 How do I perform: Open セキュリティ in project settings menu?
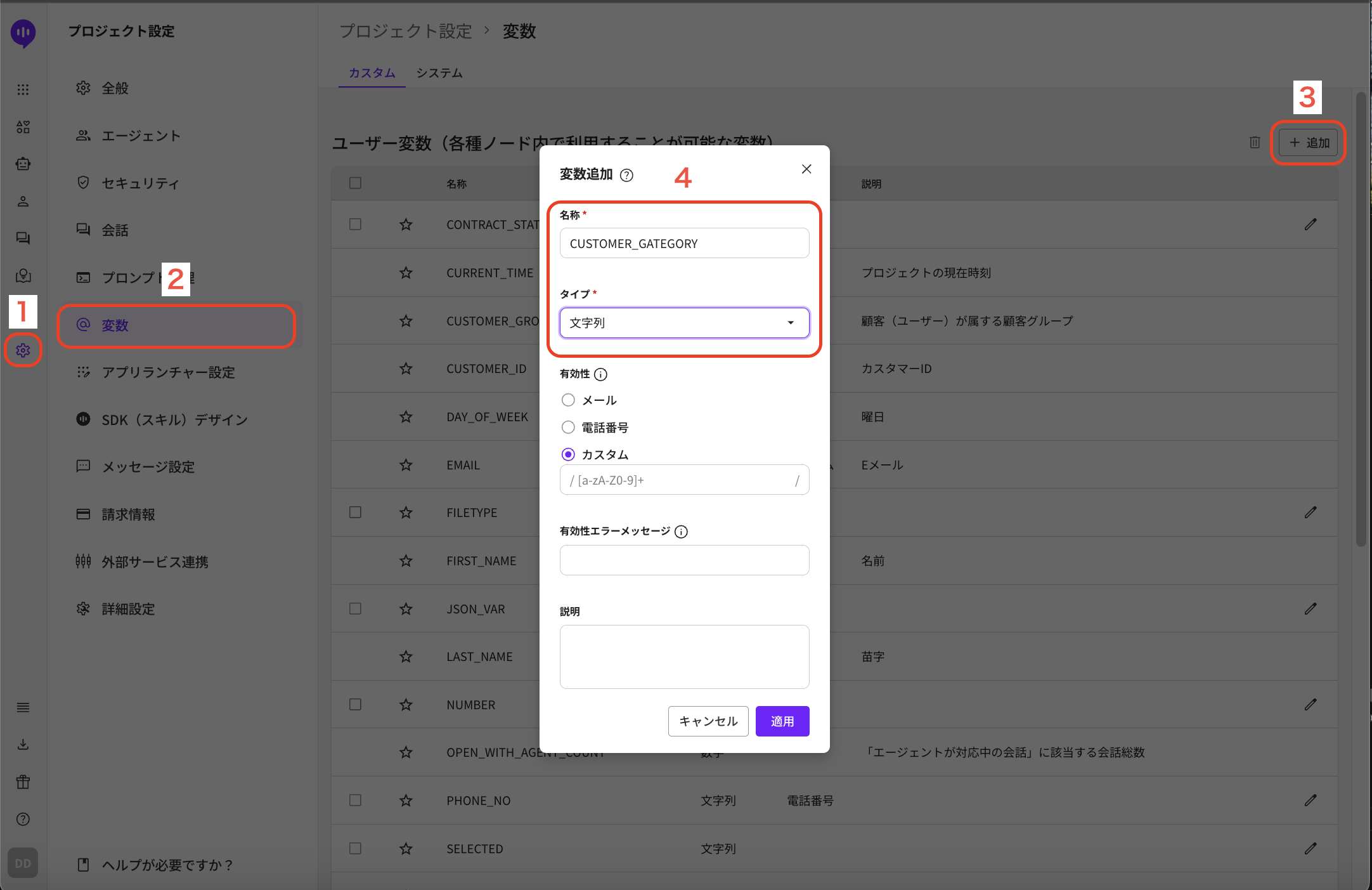(x=140, y=183)
